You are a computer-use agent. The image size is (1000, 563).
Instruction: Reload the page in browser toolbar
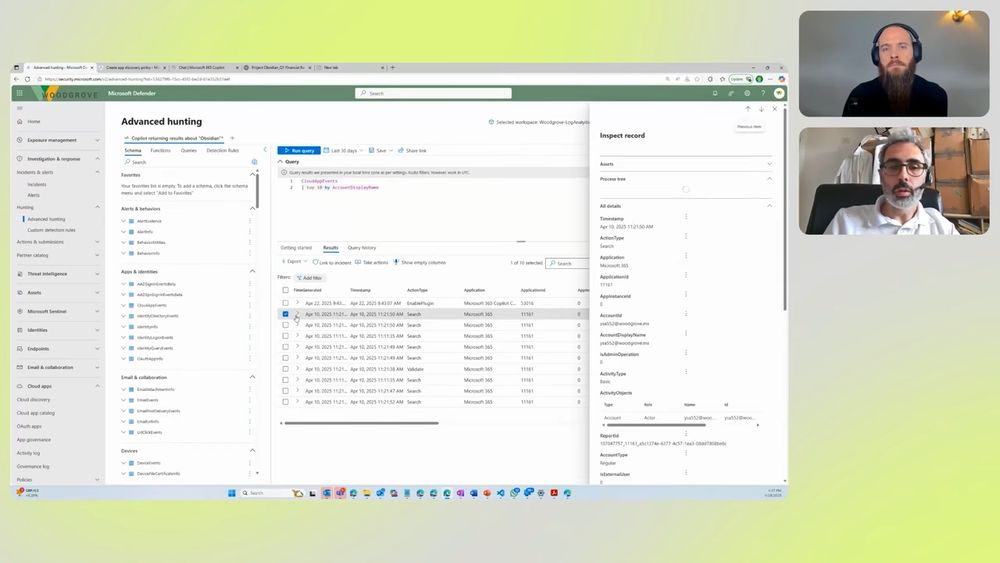click(x=27, y=79)
